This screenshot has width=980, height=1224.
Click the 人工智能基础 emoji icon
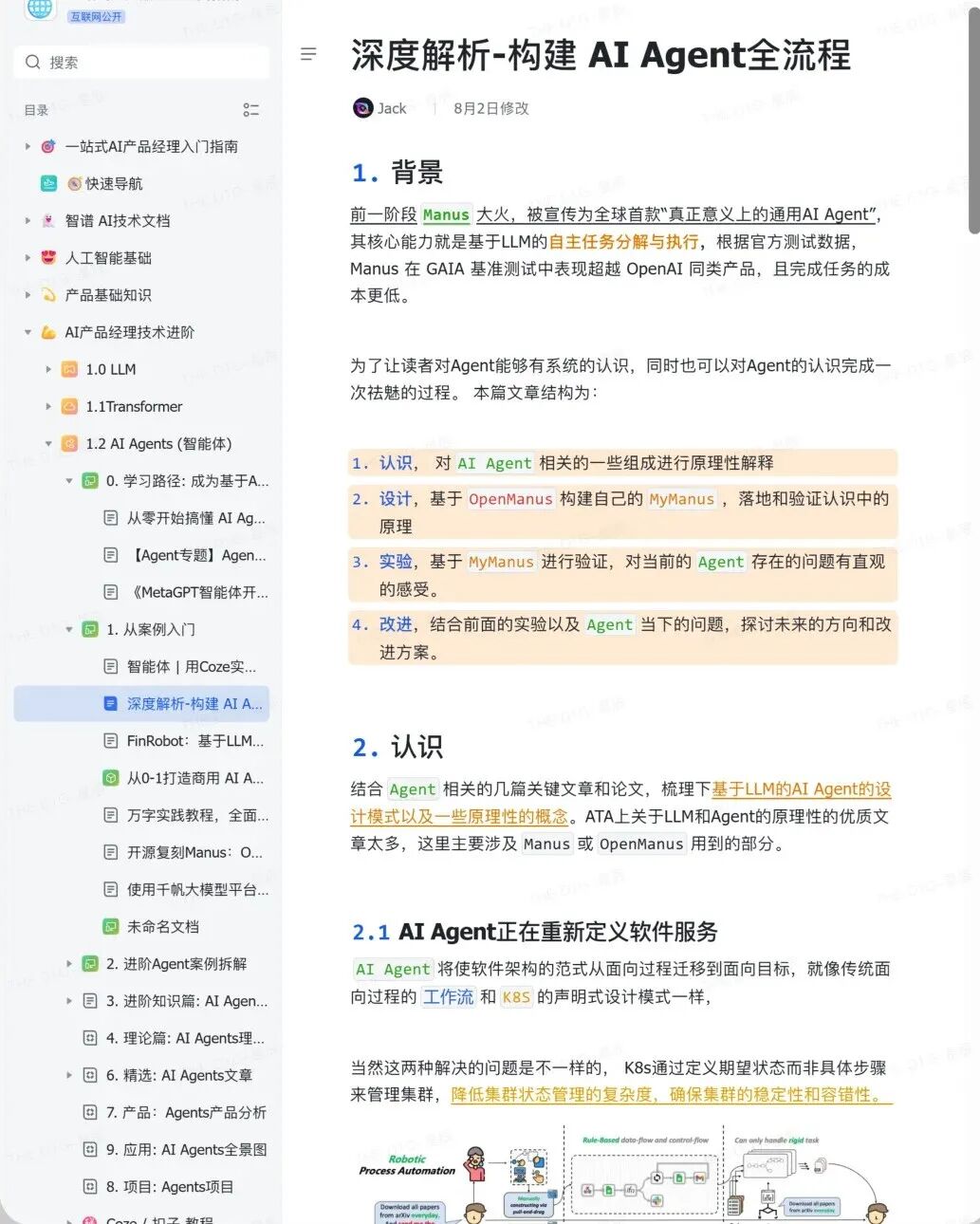[48, 257]
